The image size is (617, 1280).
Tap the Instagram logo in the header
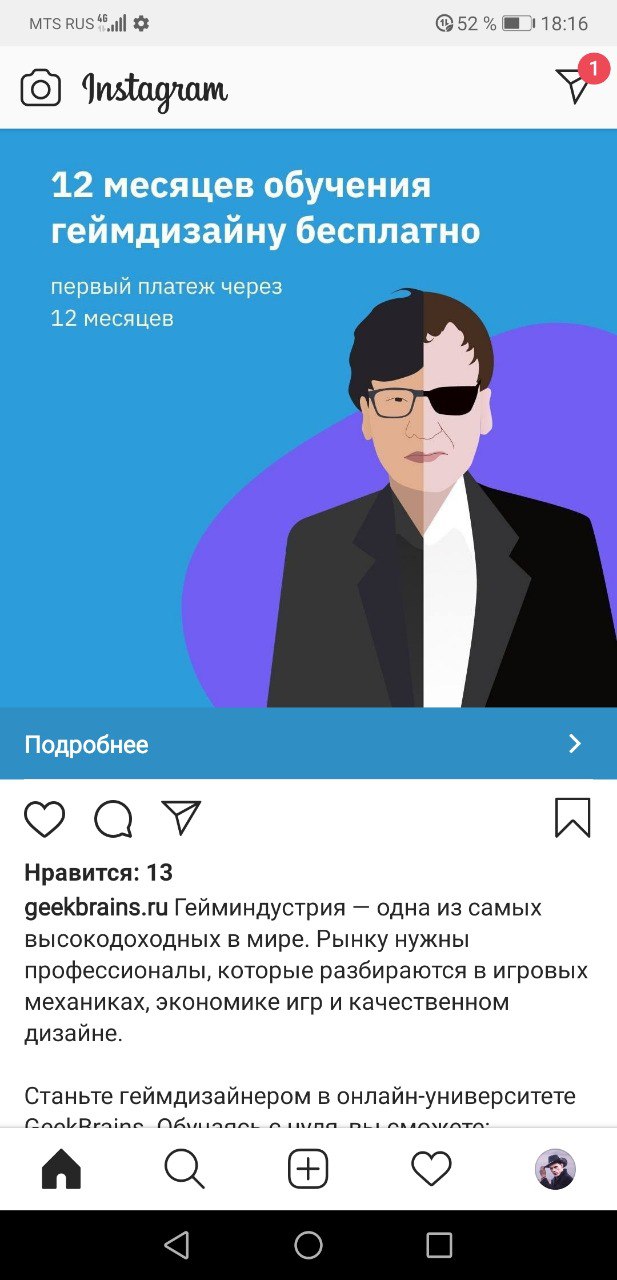pos(155,90)
